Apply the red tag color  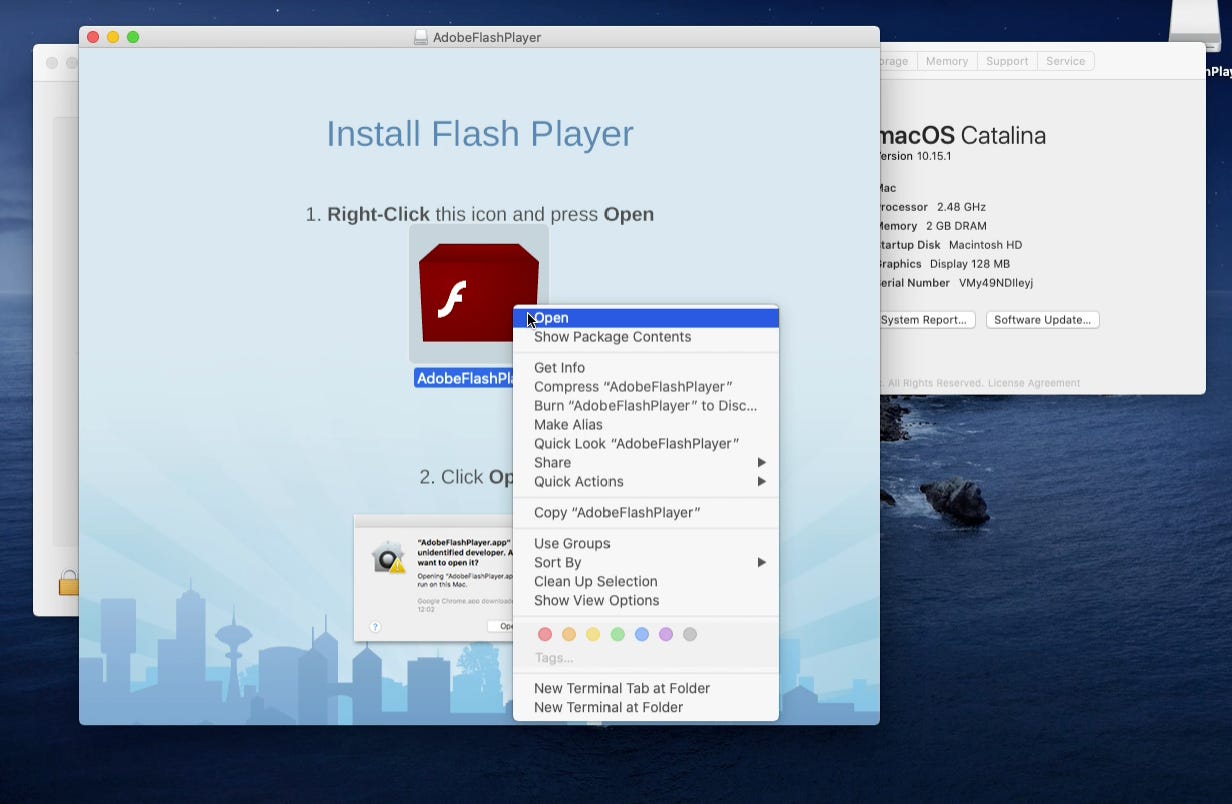(x=545, y=634)
